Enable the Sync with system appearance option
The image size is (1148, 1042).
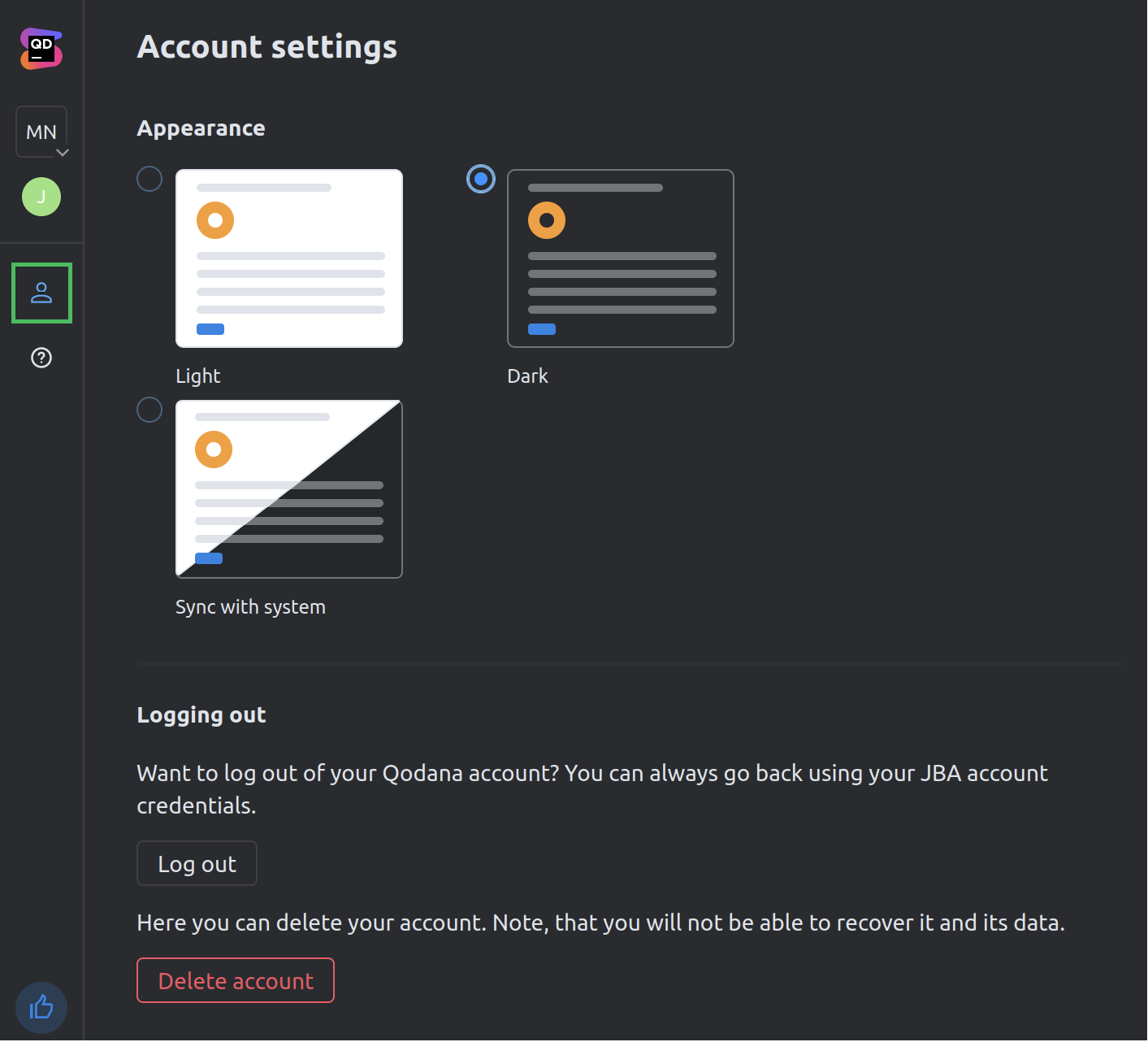pos(149,410)
